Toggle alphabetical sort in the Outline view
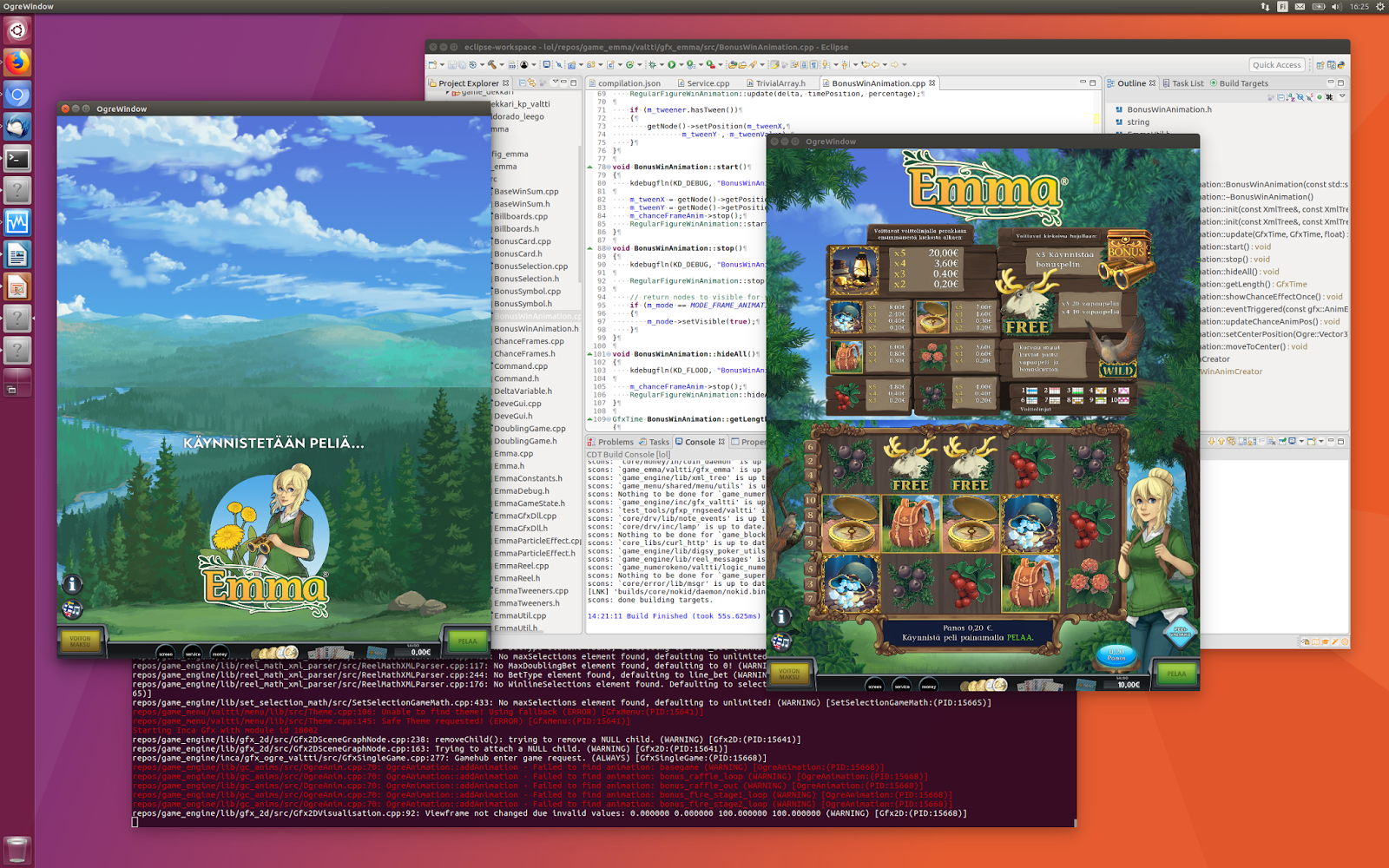 click(1290, 97)
